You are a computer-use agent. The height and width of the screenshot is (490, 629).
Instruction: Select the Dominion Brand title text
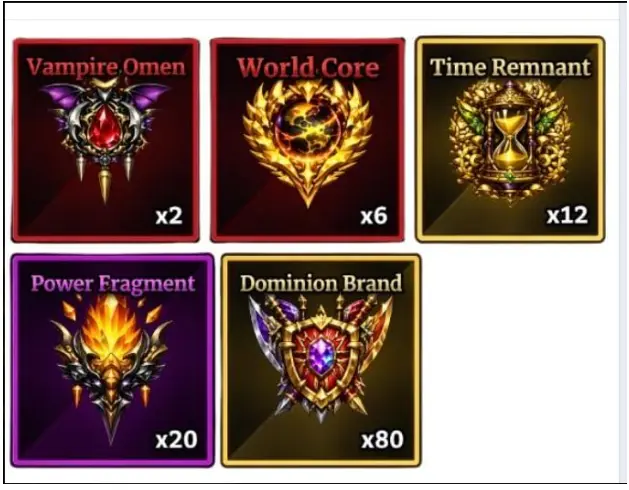click(321, 283)
